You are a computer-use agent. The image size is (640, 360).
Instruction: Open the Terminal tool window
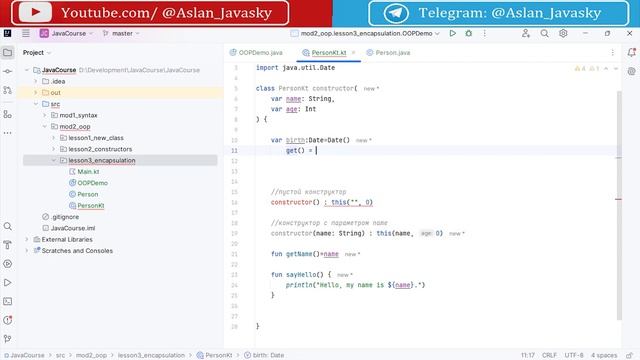(x=8, y=301)
